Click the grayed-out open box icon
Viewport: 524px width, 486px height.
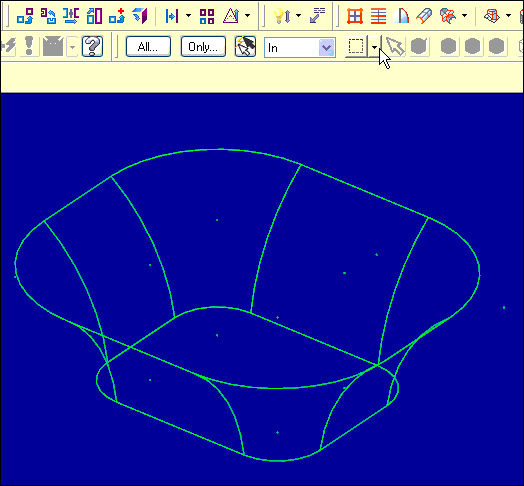click(x=53, y=46)
